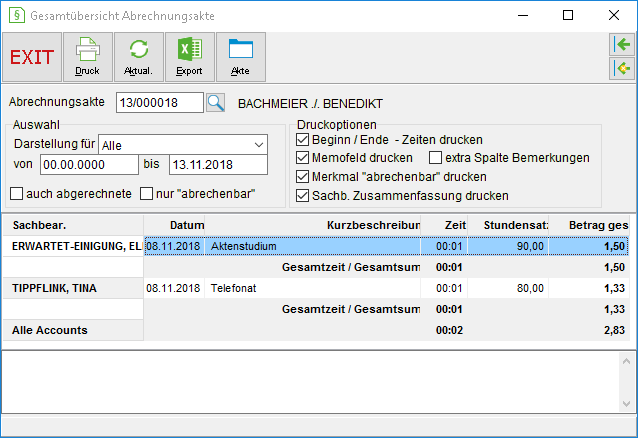Click the red EXIT button

coord(32,57)
